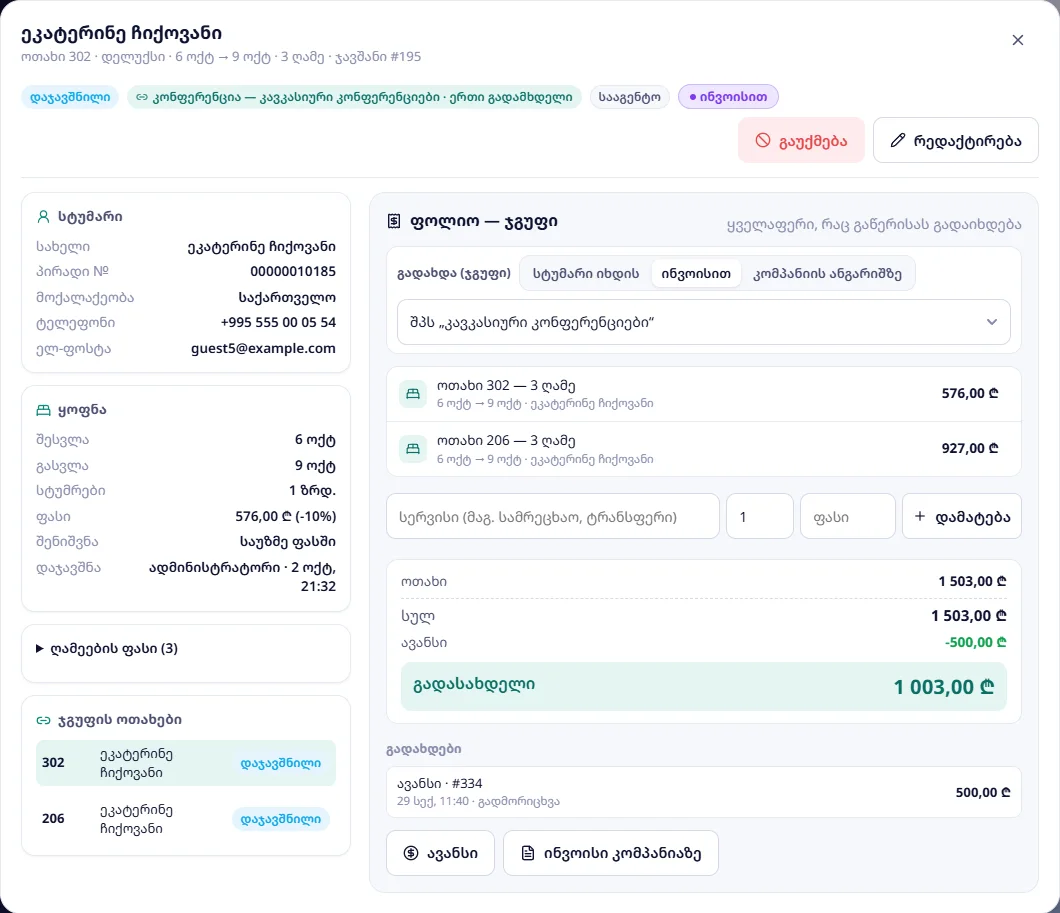Click the person icon beside სტუმარი heading
1060x913 pixels.
(43, 217)
